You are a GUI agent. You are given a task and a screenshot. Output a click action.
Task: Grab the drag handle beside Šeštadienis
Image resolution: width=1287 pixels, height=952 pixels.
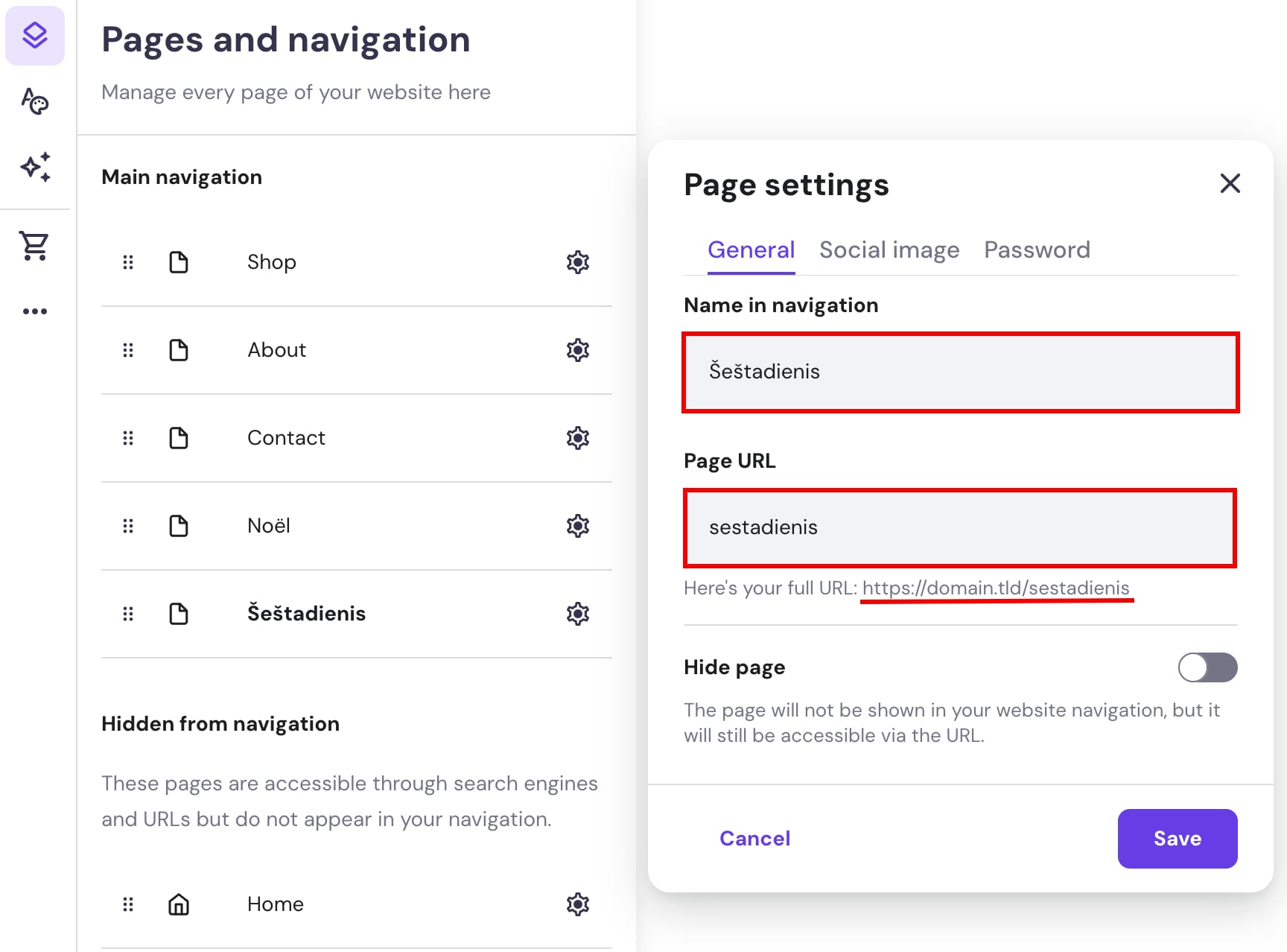click(x=127, y=613)
